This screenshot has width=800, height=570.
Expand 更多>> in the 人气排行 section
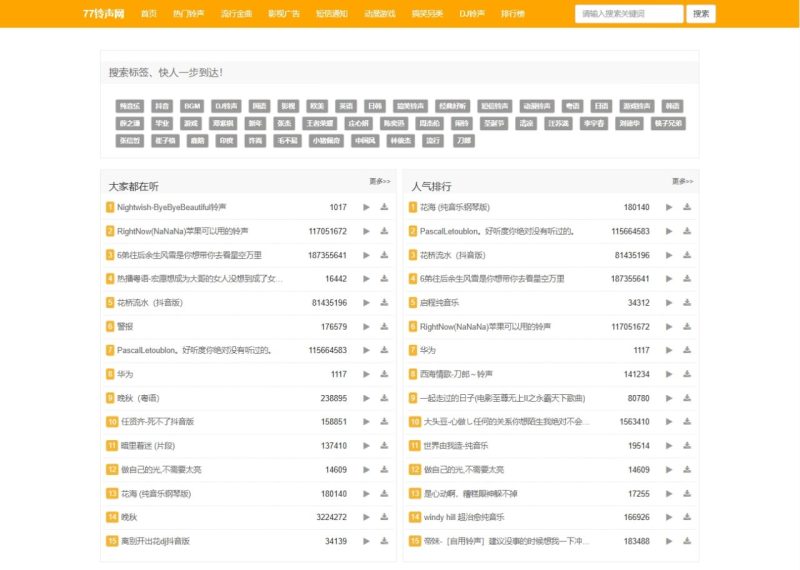[x=682, y=182]
